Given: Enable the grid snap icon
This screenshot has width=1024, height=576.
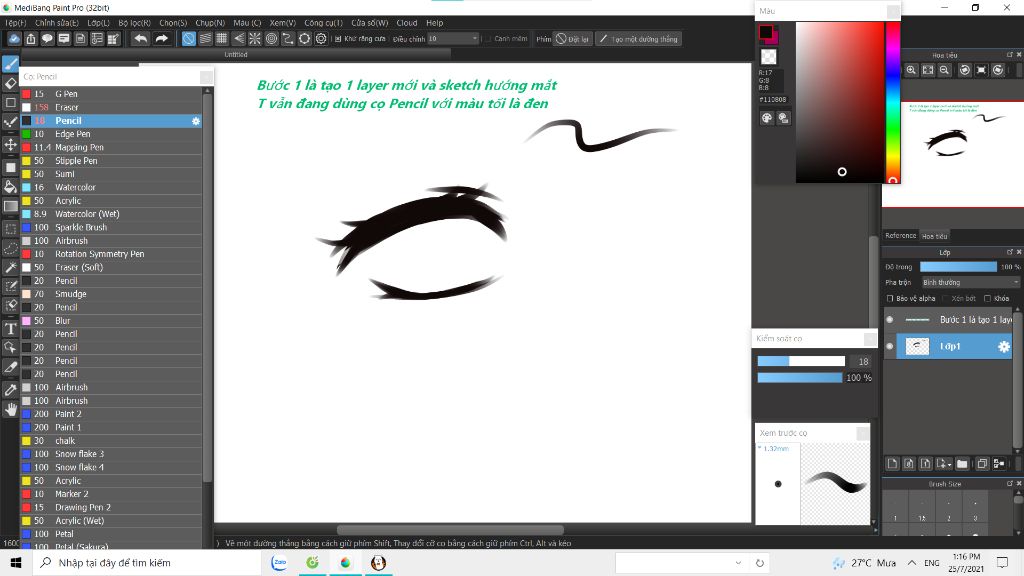Looking at the screenshot, I should 222,39.
